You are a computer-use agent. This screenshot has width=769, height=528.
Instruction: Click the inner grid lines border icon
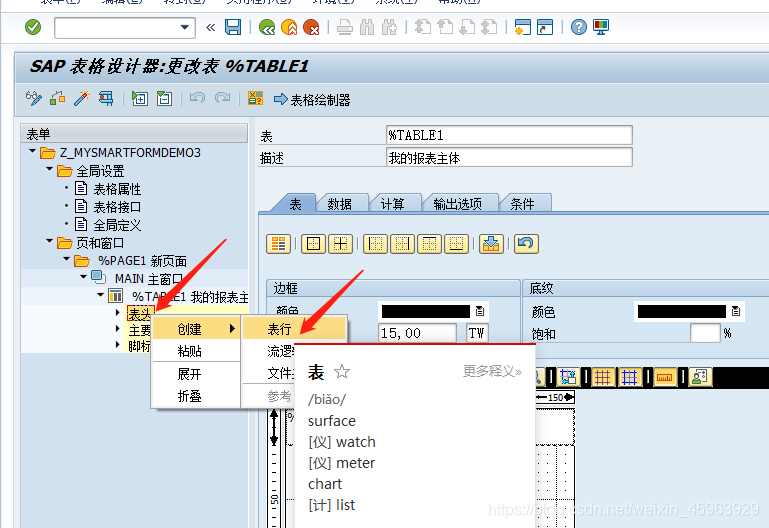(x=340, y=244)
